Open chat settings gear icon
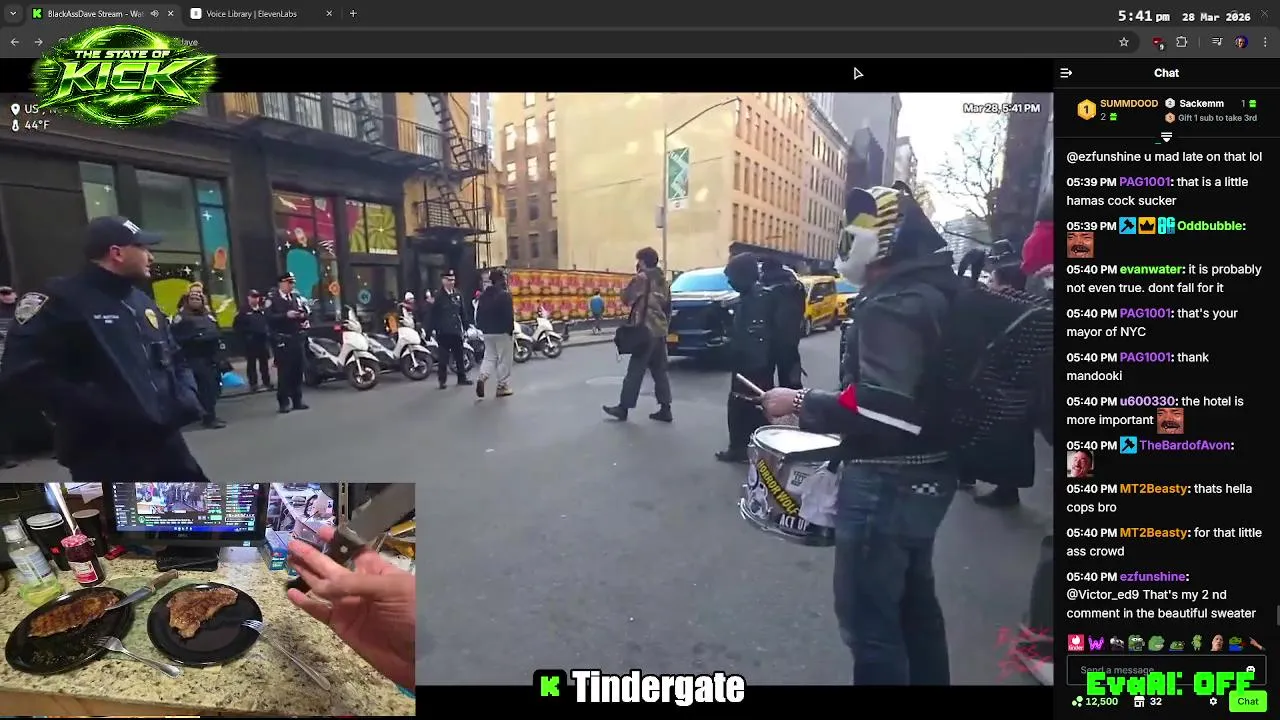This screenshot has height=720, width=1280. (x=1213, y=702)
